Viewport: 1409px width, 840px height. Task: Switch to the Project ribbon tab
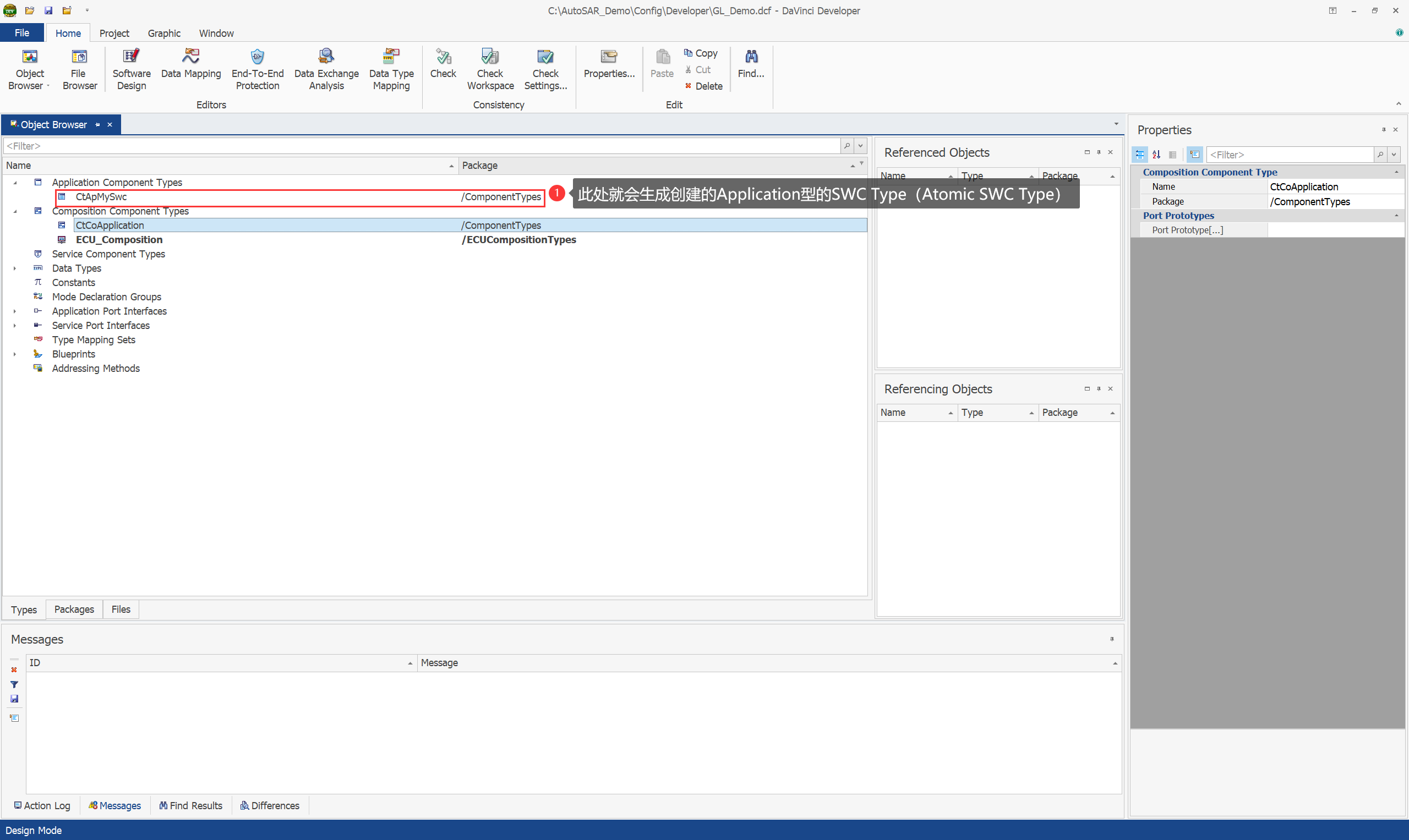pos(114,34)
